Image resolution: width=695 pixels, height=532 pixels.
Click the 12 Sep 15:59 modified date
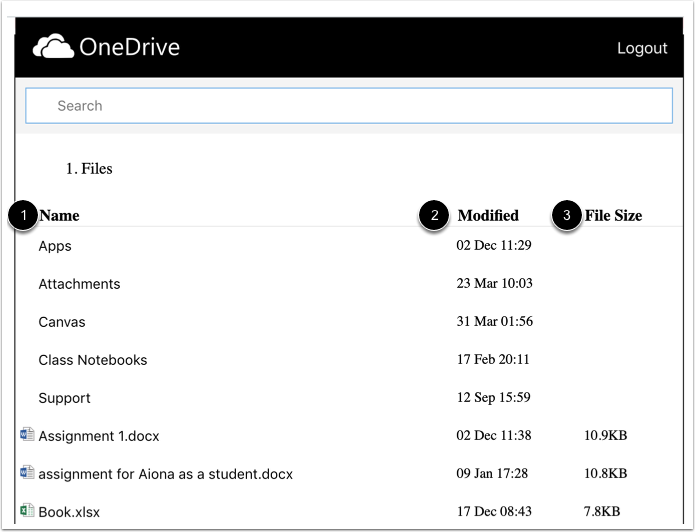[493, 397]
